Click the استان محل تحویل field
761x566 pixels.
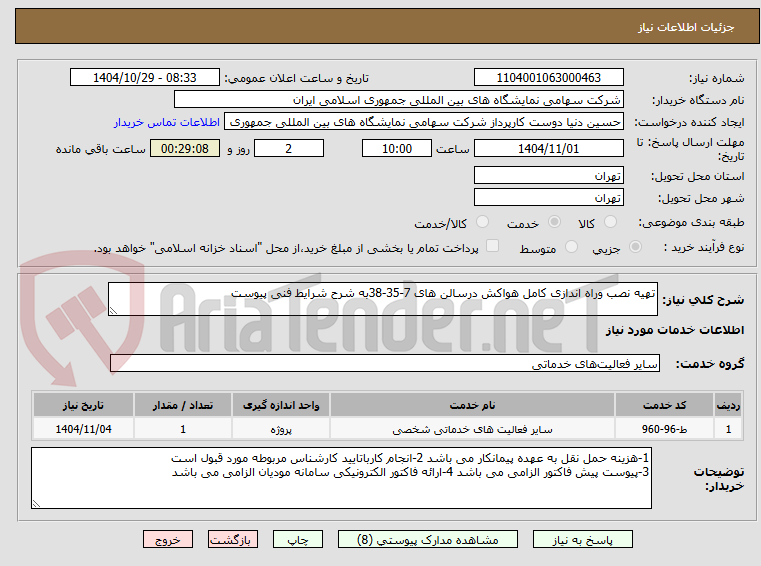(548, 175)
